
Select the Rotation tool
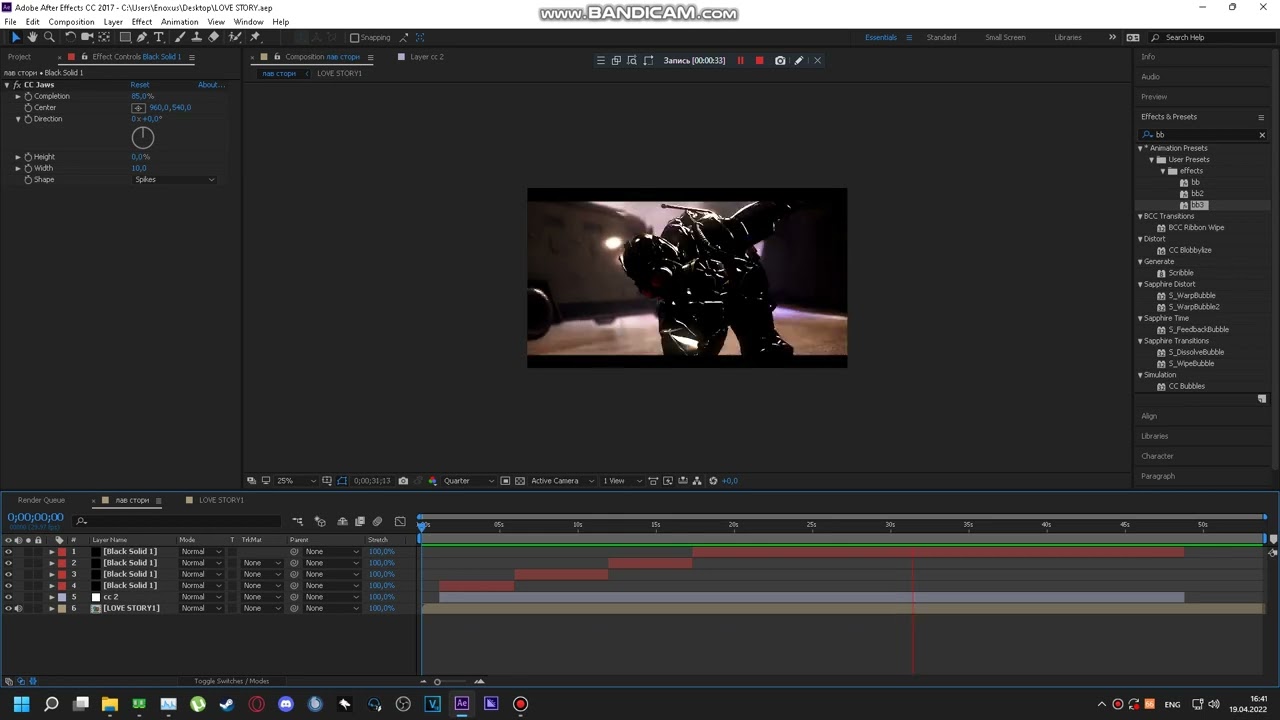(70, 37)
